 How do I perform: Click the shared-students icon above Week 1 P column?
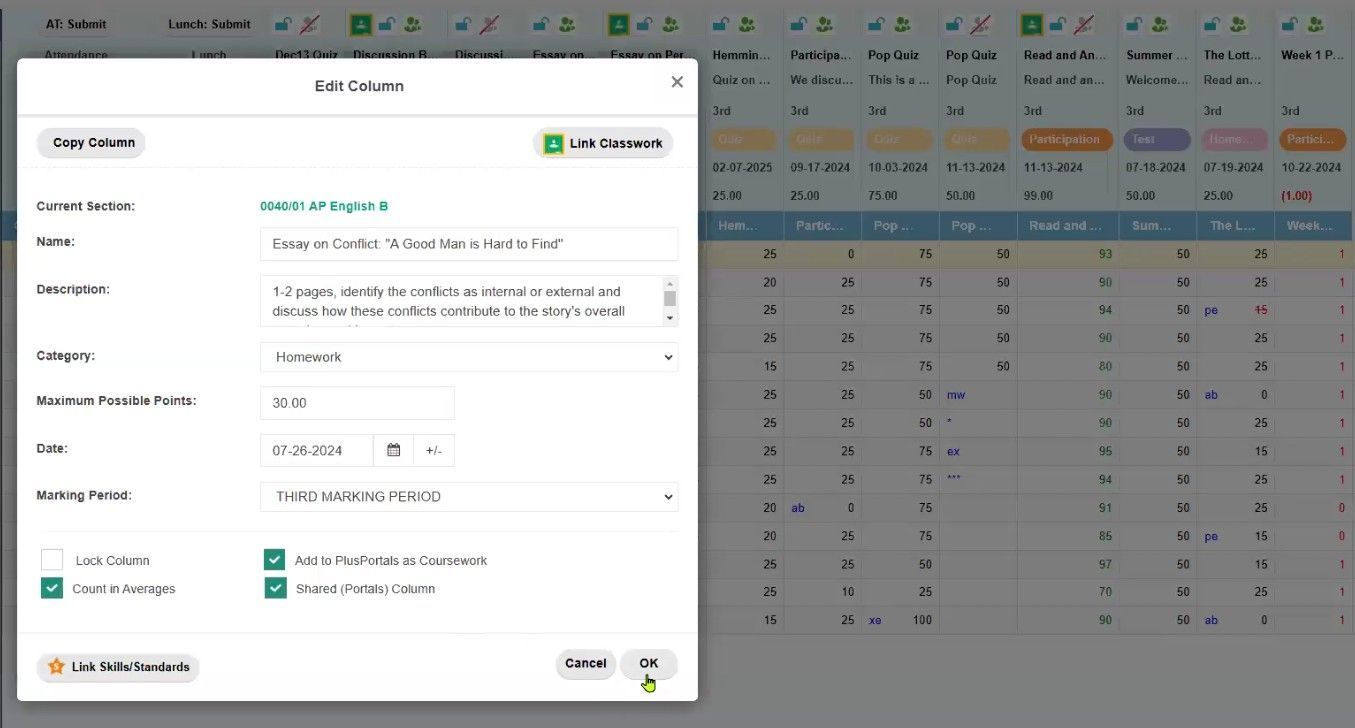(1315, 23)
